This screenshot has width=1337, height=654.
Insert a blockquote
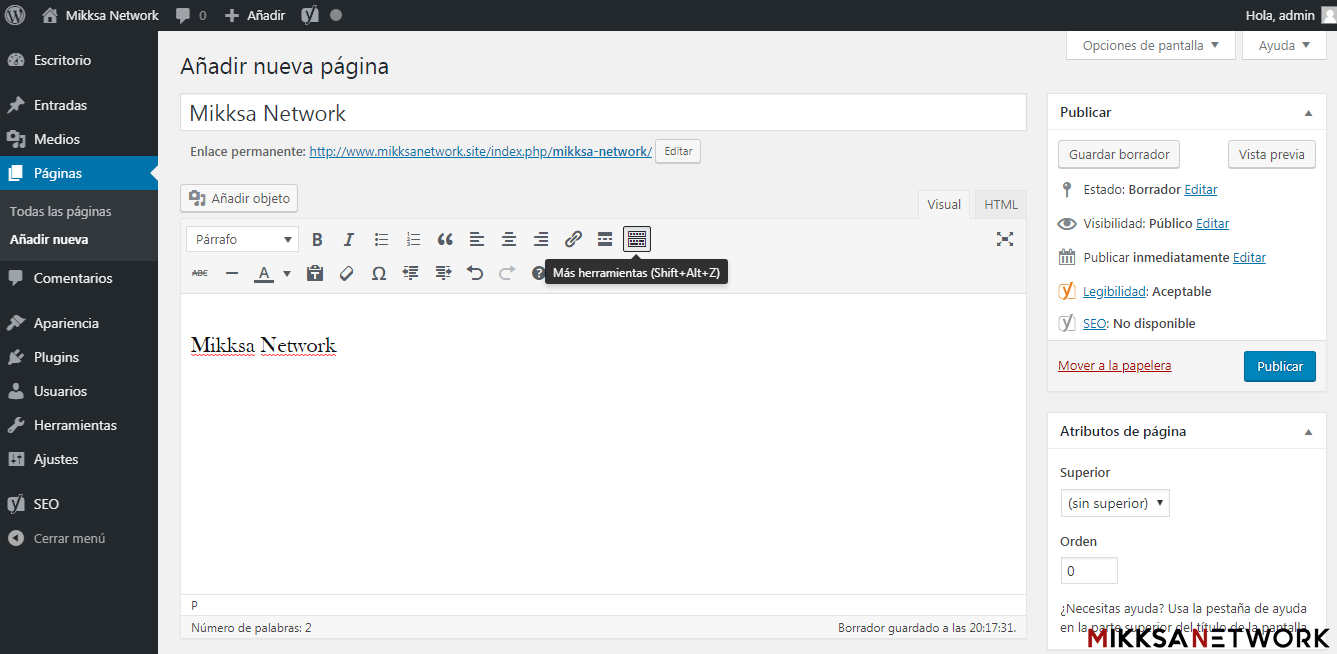tap(445, 239)
